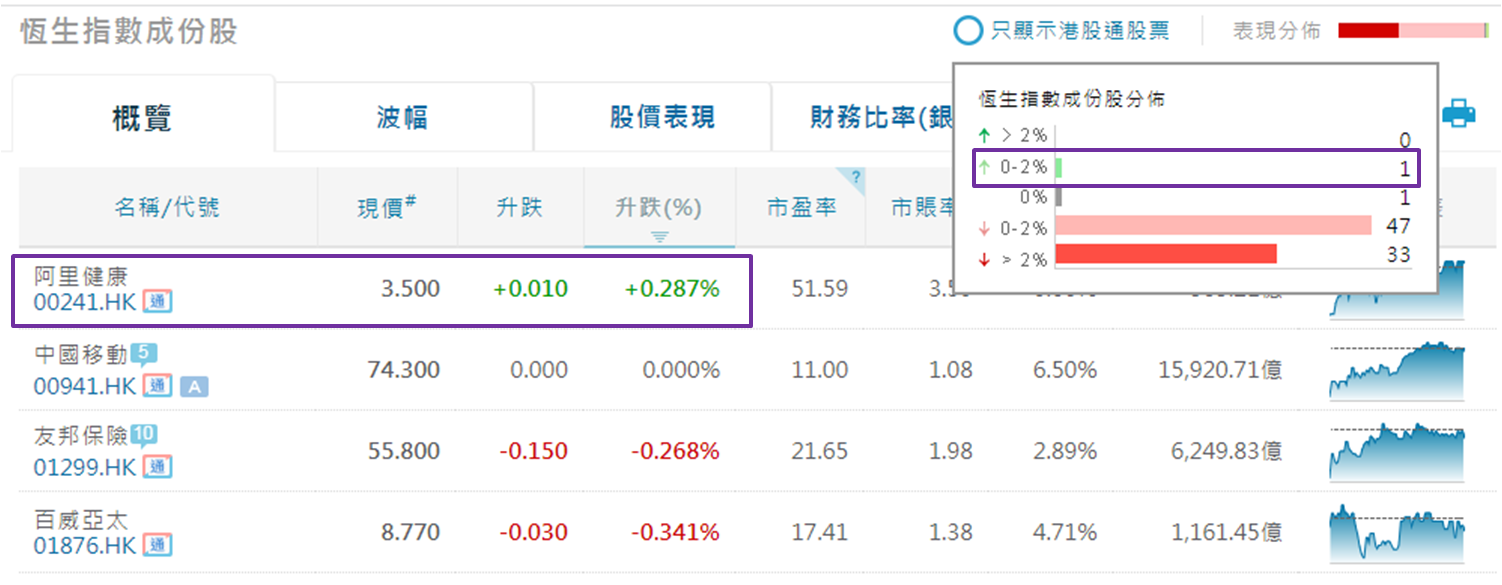Sort by 升跌(%) column header
The image size is (1502, 585).
658,208
